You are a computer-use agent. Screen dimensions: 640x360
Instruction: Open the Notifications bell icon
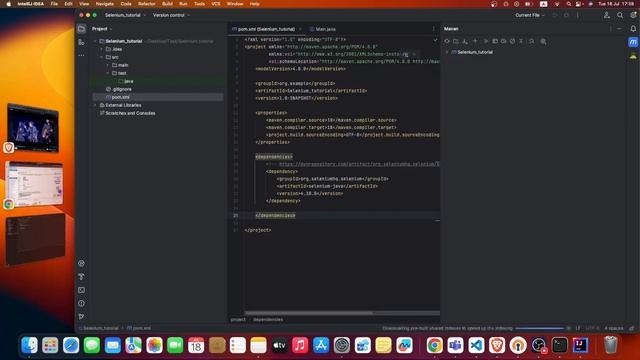tap(633, 29)
